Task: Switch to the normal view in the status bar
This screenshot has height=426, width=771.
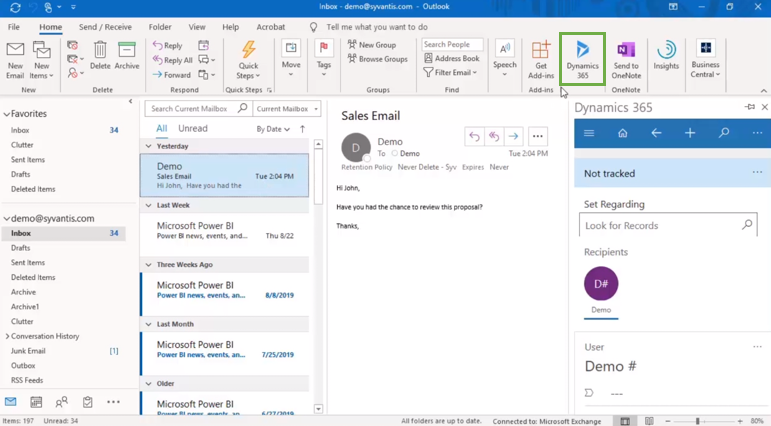Action: tap(625, 421)
